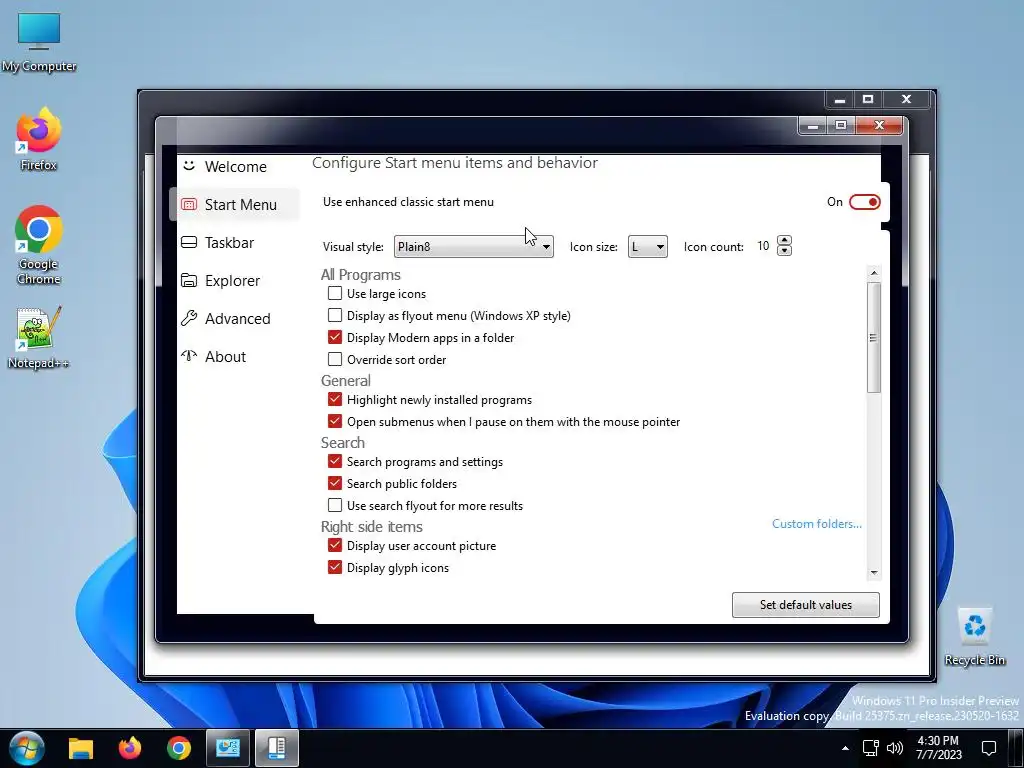
Task: Open the About section
Action: pyautogui.click(x=225, y=357)
